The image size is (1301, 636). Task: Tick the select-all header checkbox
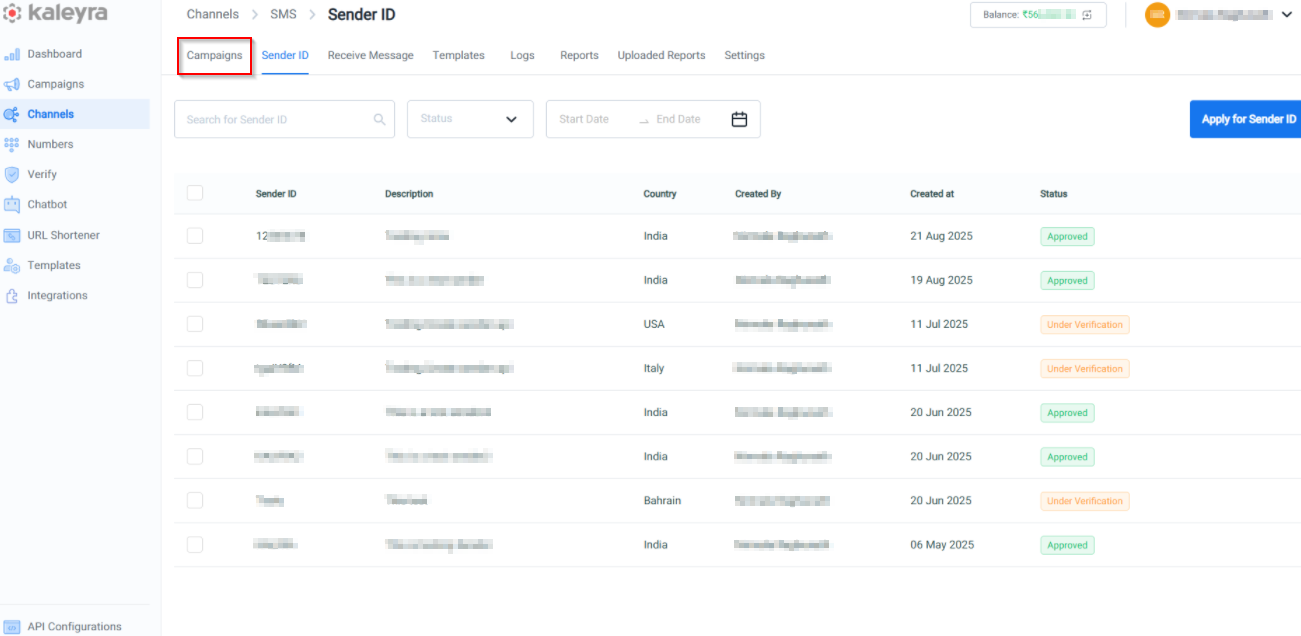(195, 193)
